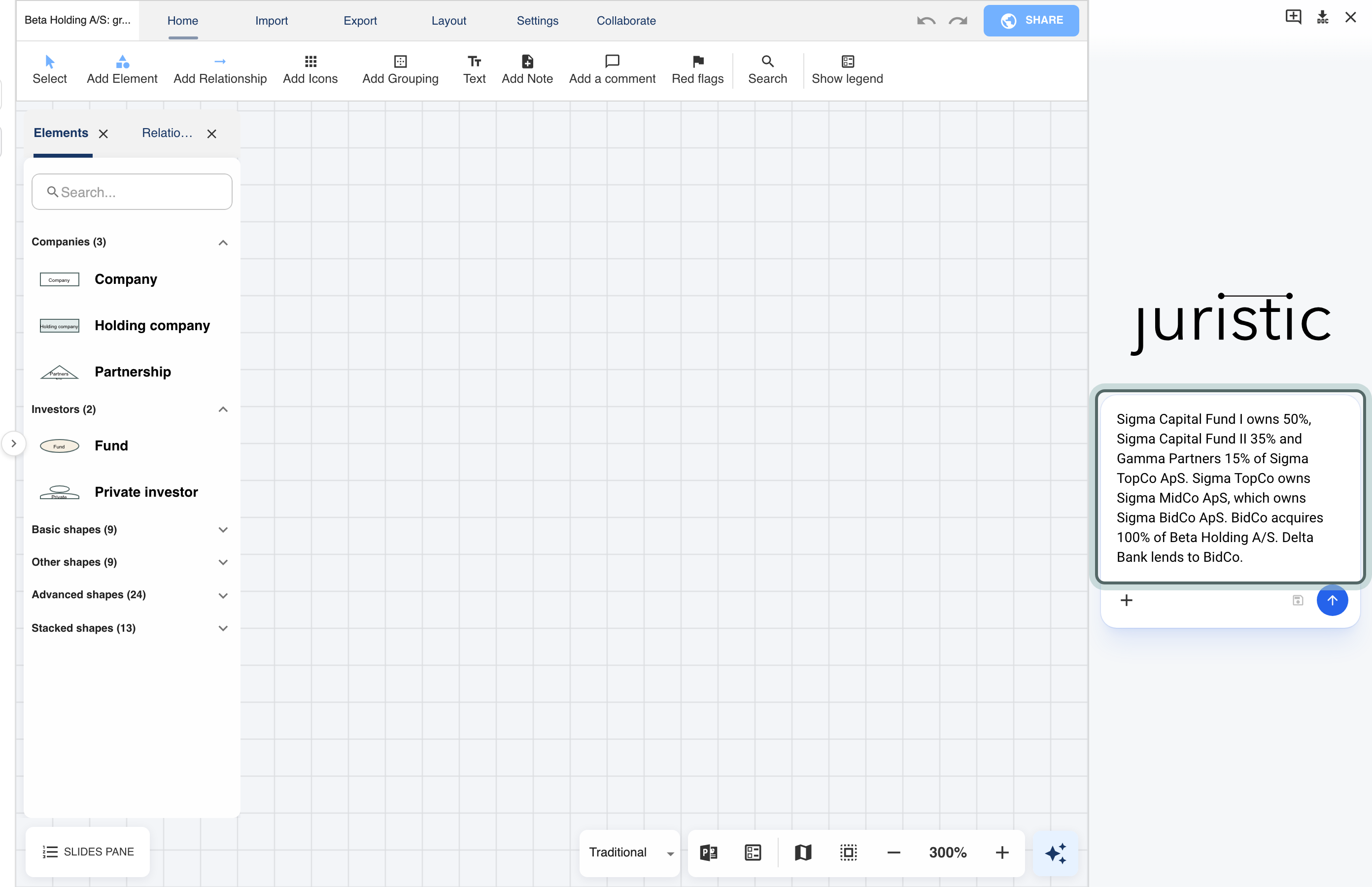
Task: Switch to the Export tab
Action: click(360, 21)
